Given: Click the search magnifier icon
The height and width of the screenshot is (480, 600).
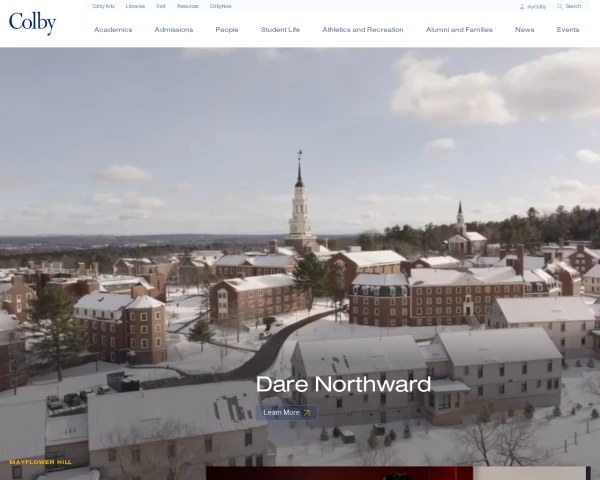Looking at the screenshot, I should [560, 6].
